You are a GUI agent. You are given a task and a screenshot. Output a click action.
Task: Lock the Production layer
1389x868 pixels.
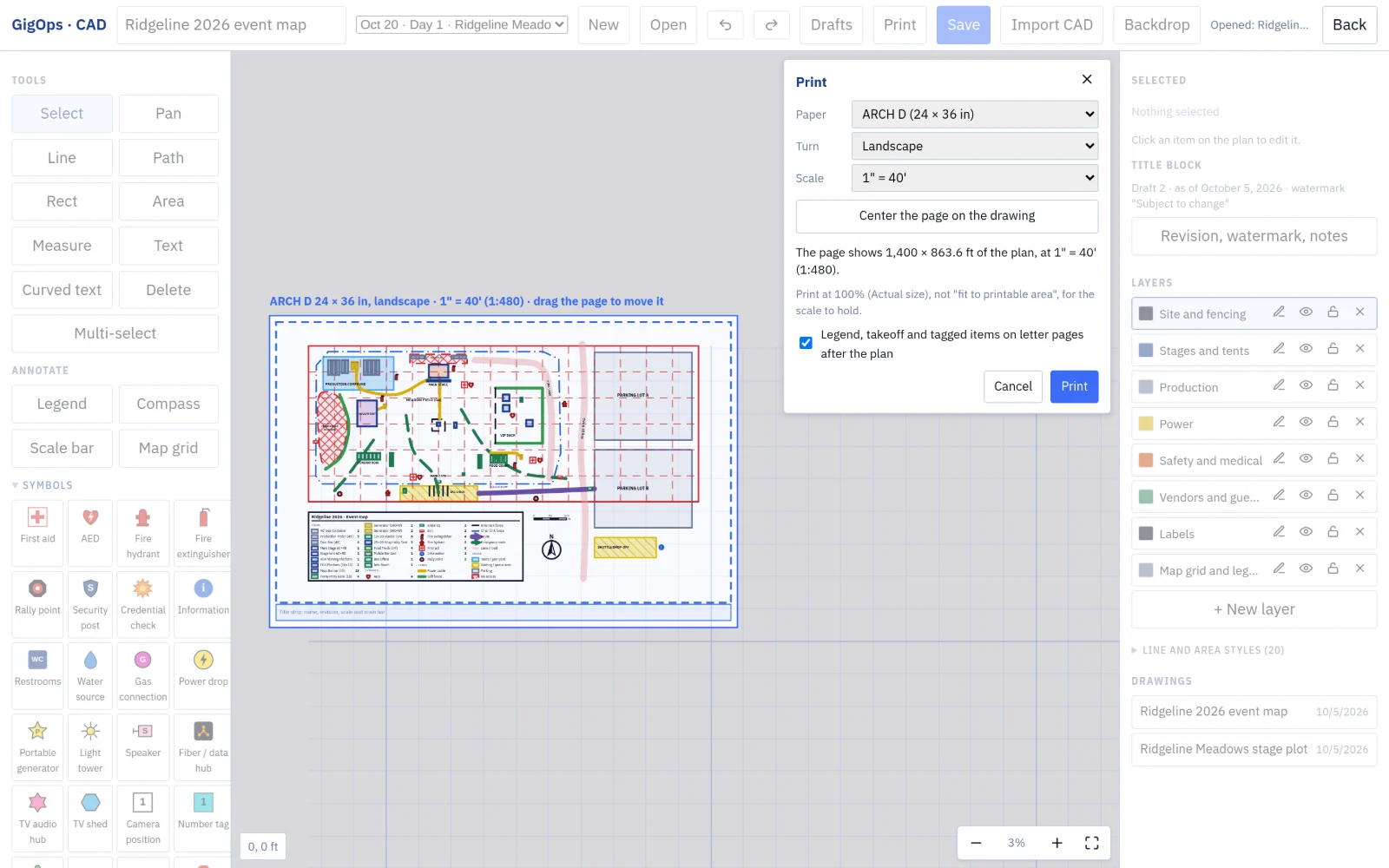1333,385
